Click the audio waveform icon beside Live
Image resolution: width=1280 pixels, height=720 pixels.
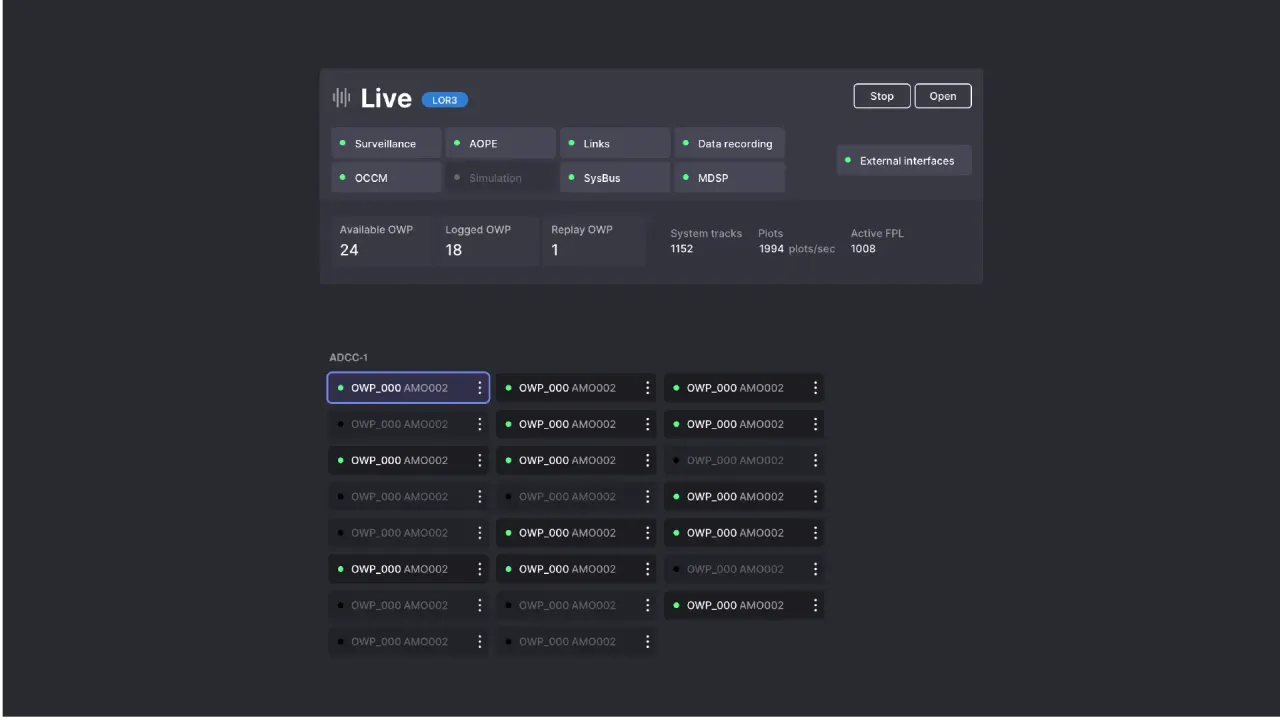[341, 97]
